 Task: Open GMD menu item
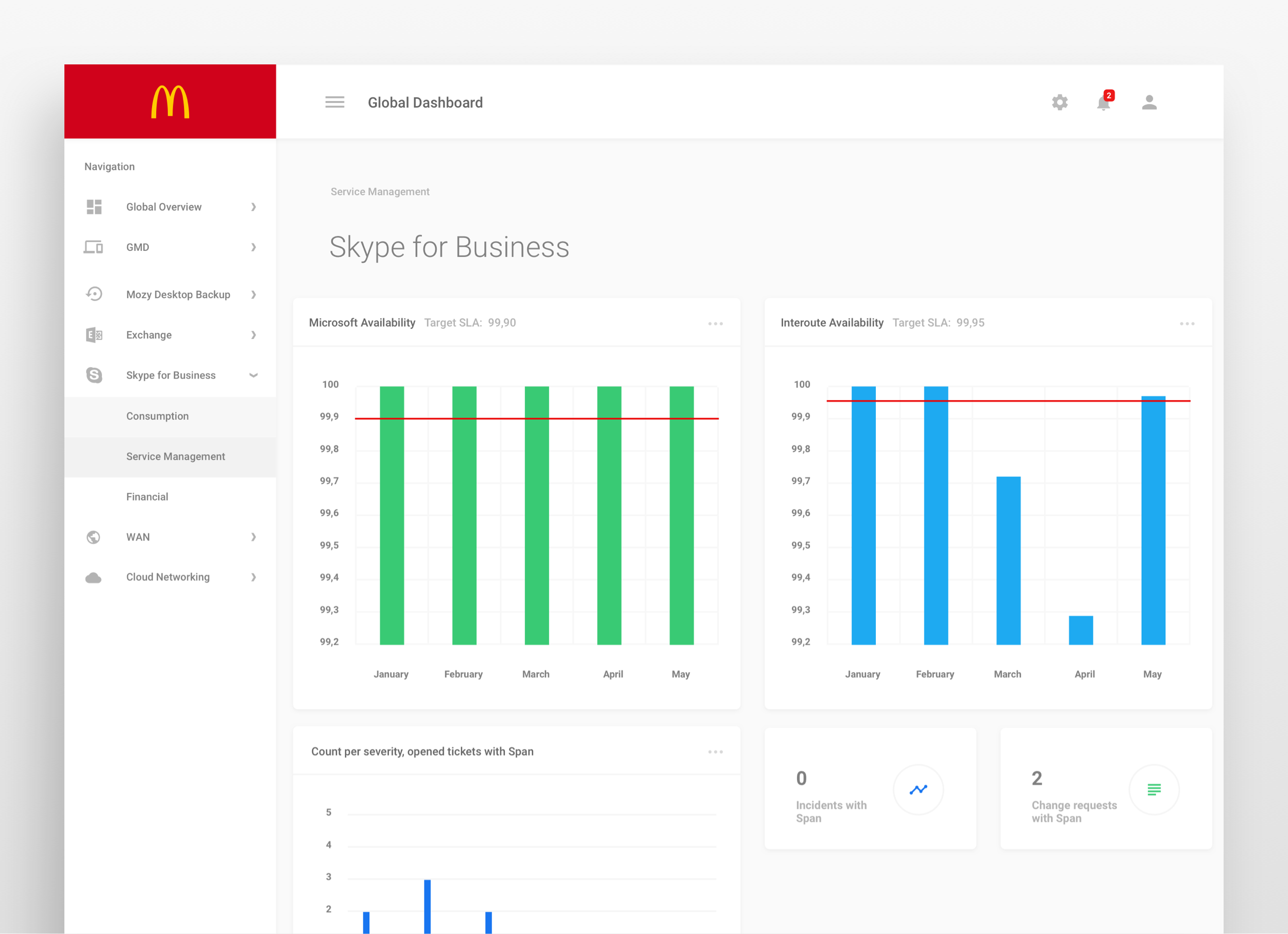tap(170, 247)
